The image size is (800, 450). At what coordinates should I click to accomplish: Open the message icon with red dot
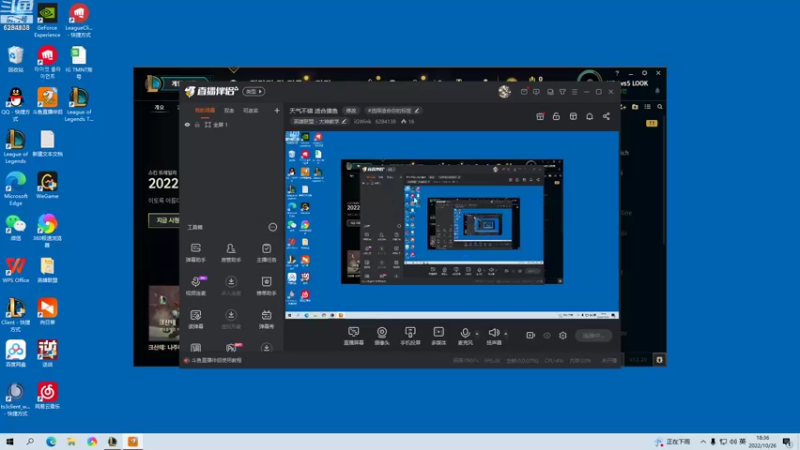(x=524, y=92)
